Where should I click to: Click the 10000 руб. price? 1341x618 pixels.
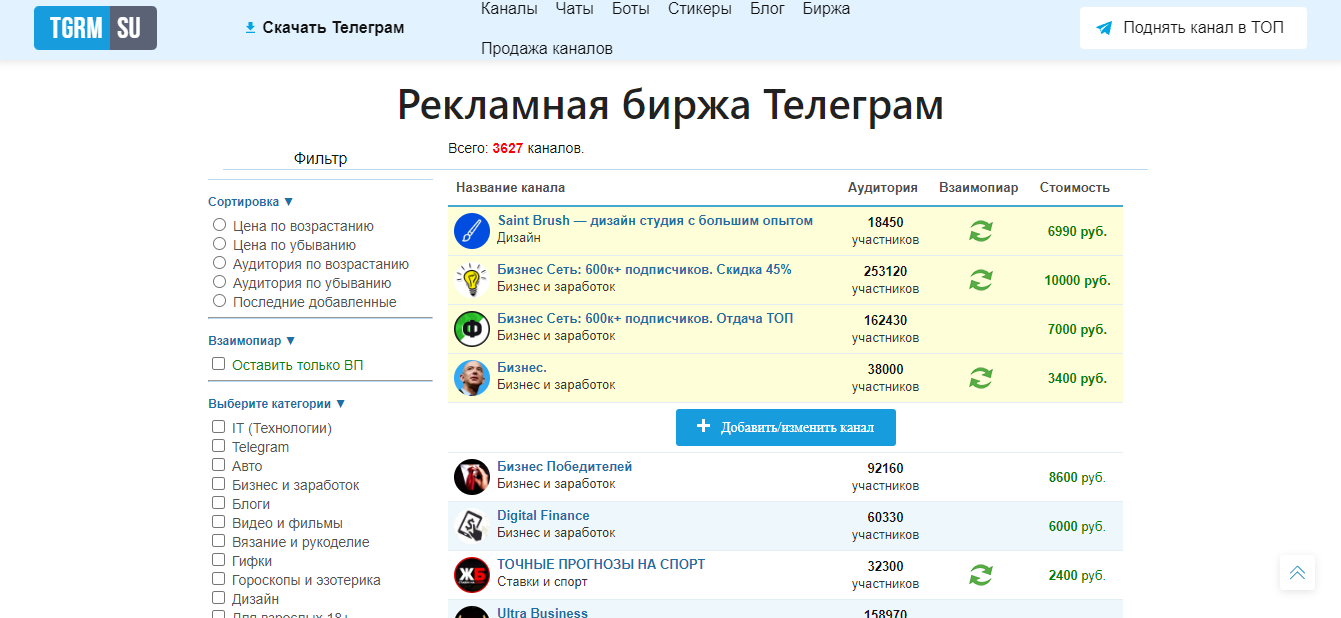tap(1077, 280)
